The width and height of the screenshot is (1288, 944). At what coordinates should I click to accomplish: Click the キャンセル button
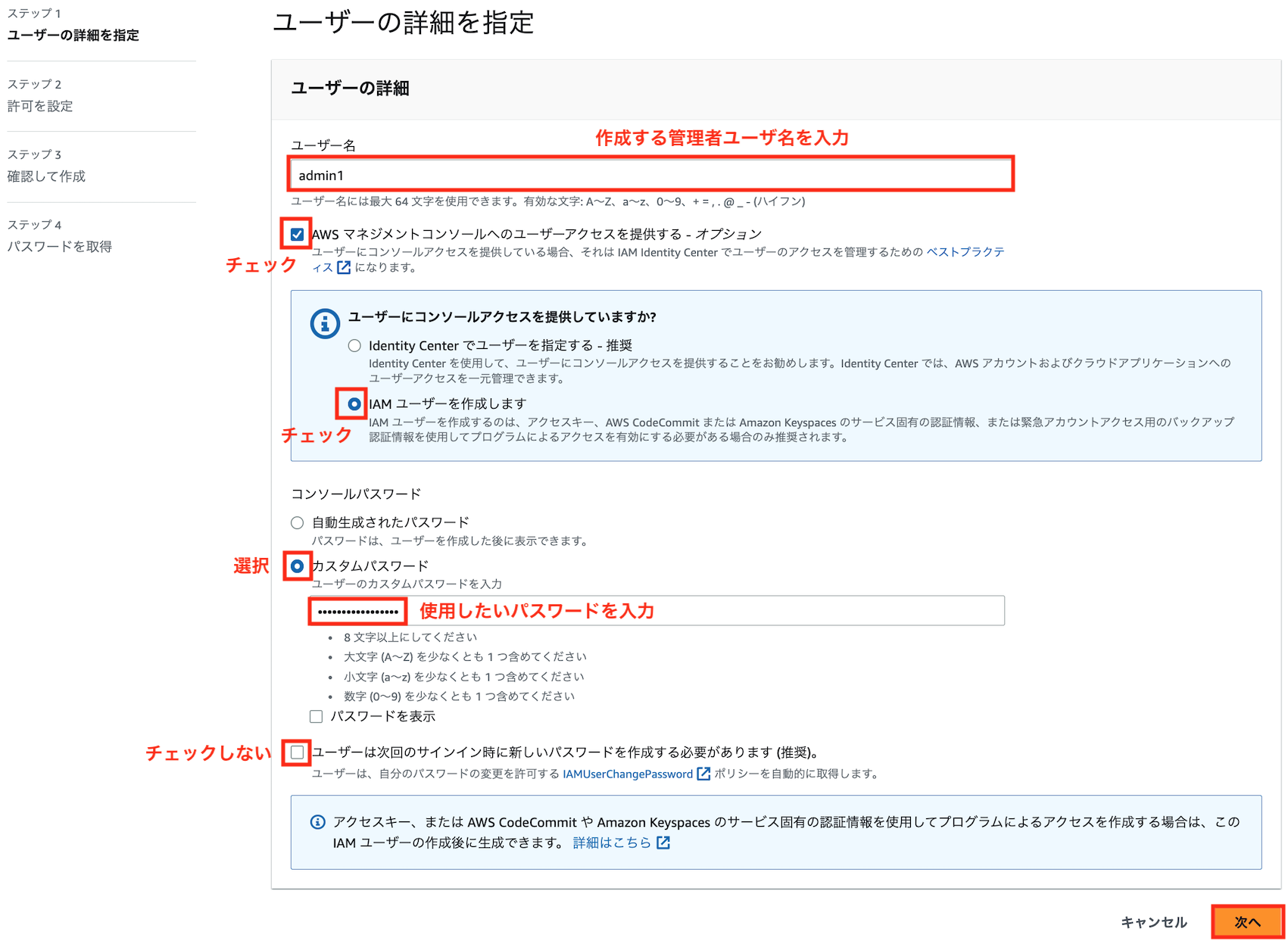click(x=1154, y=922)
